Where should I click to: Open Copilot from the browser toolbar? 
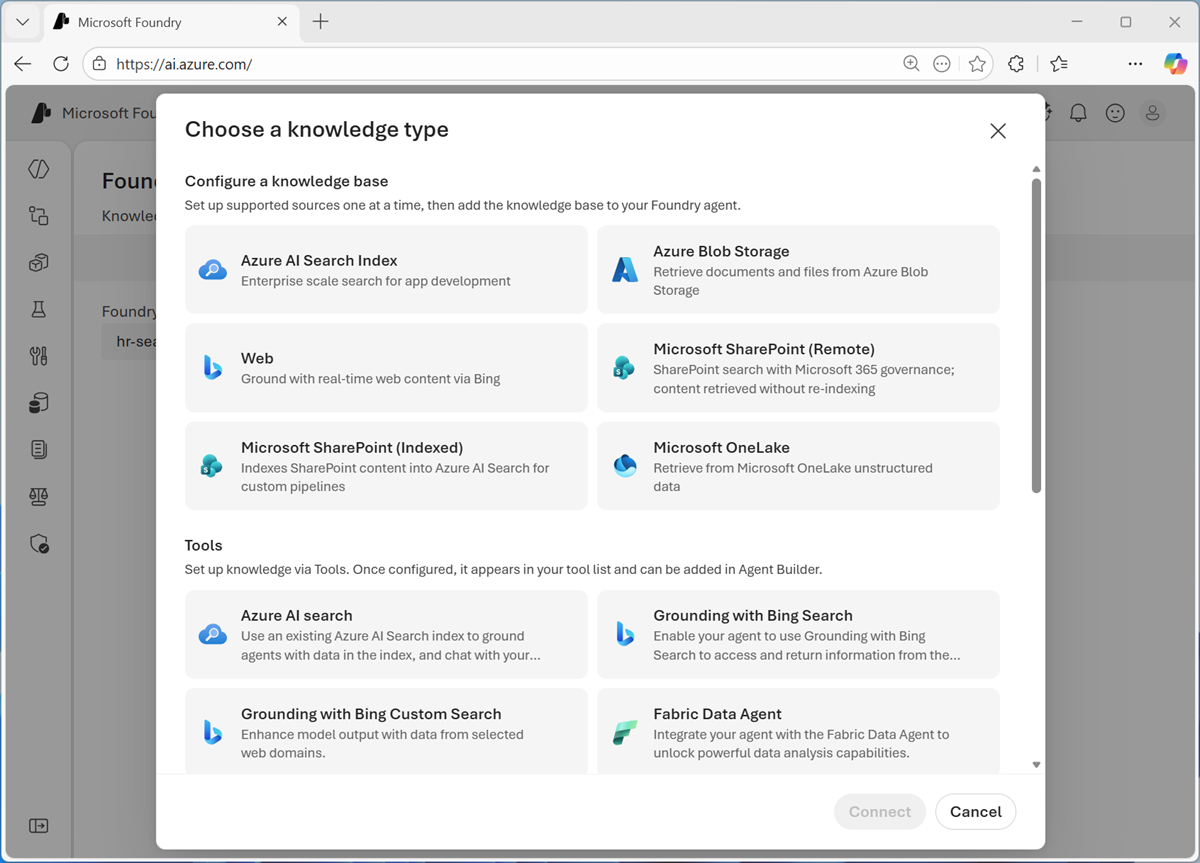[x=1175, y=63]
